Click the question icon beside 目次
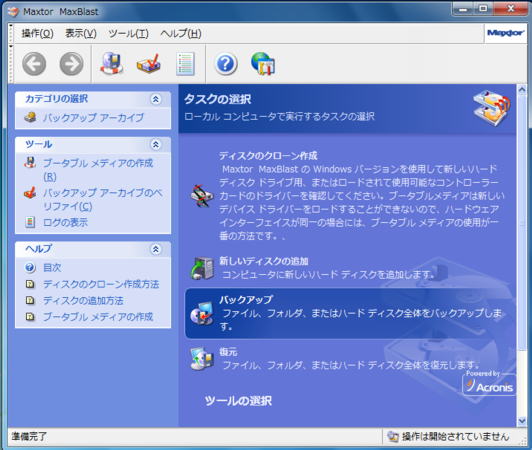Image resolution: width=532 pixels, height=450 pixels. (x=30, y=267)
